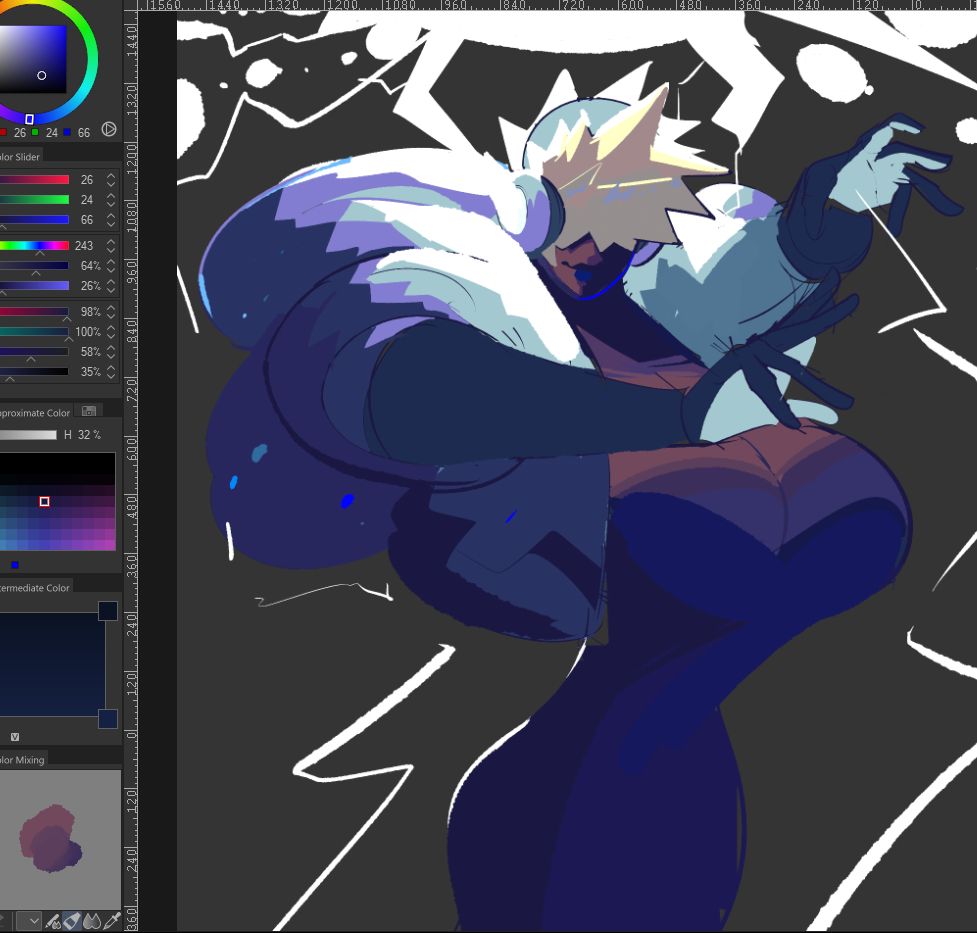Screen dimensions: 977x933
Task: Open the Color Mixing tab
Action: click(x=22, y=760)
